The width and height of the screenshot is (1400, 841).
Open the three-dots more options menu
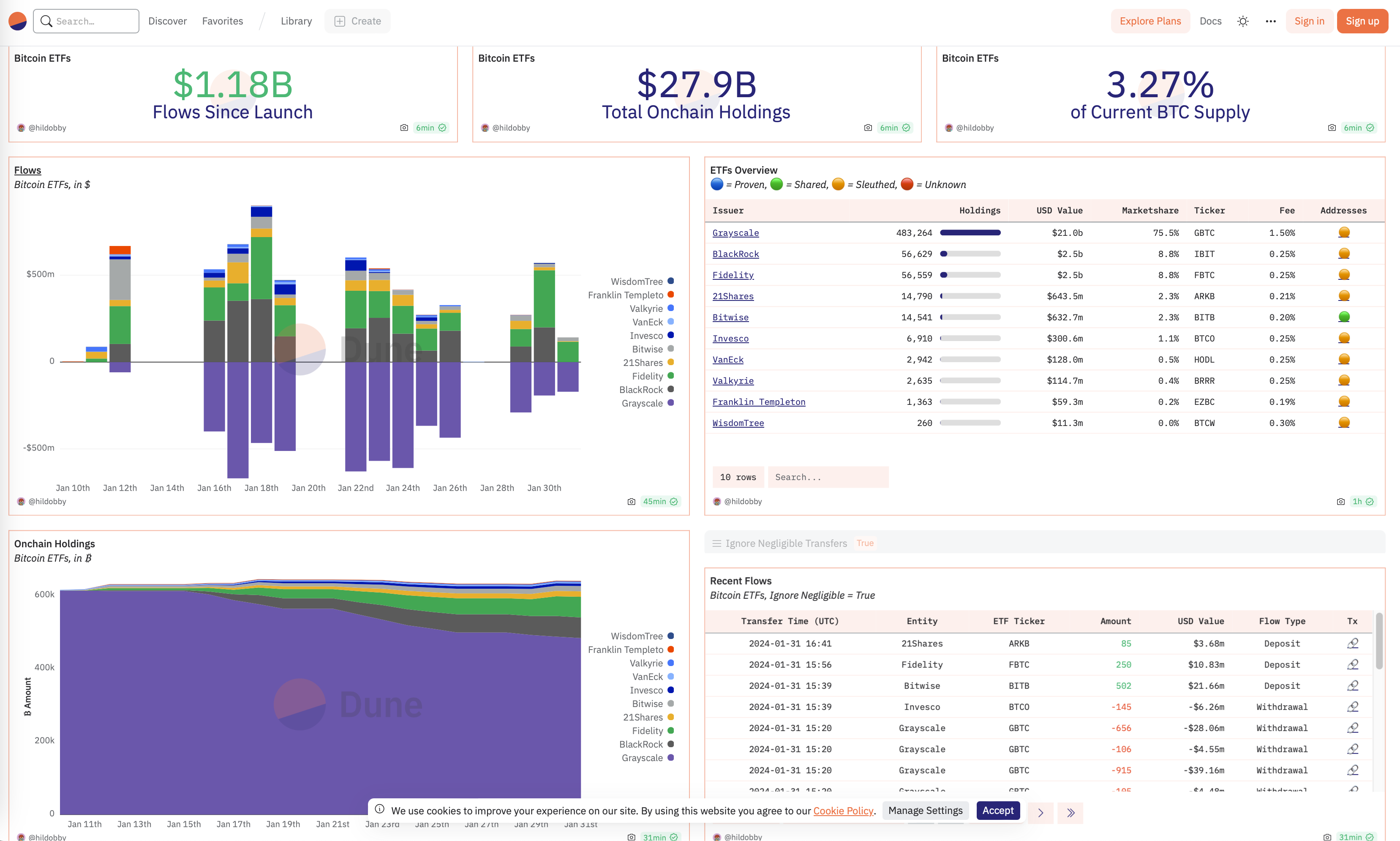pos(1270,21)
